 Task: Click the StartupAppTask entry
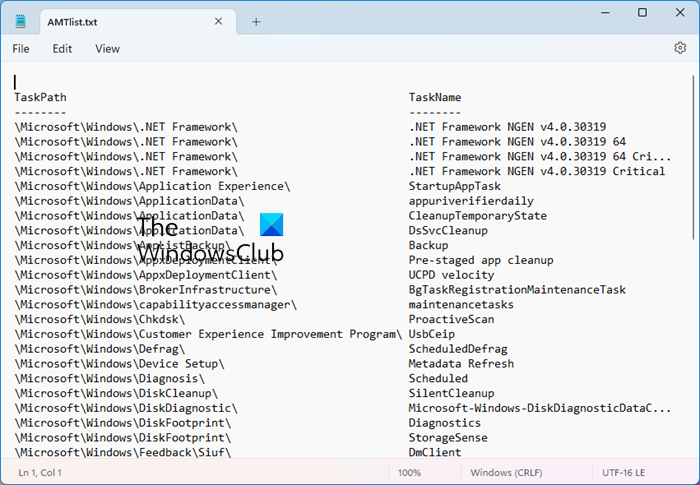coord(454,186)
